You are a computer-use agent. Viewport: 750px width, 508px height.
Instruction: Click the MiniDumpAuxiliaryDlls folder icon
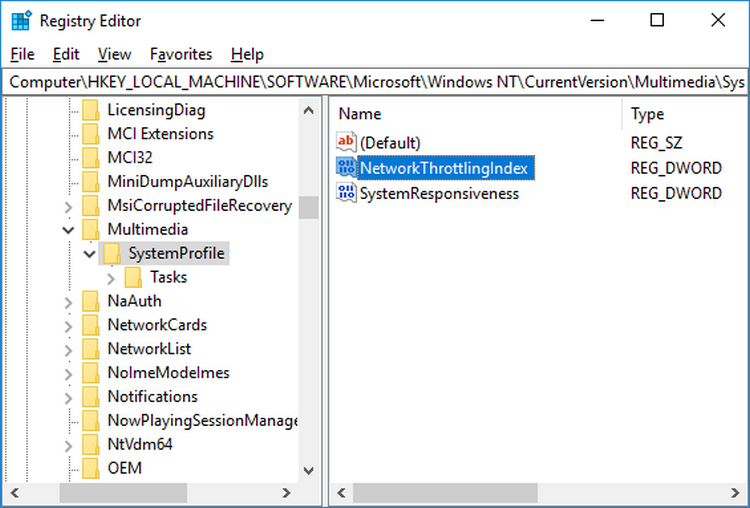(x=91, y=181)
